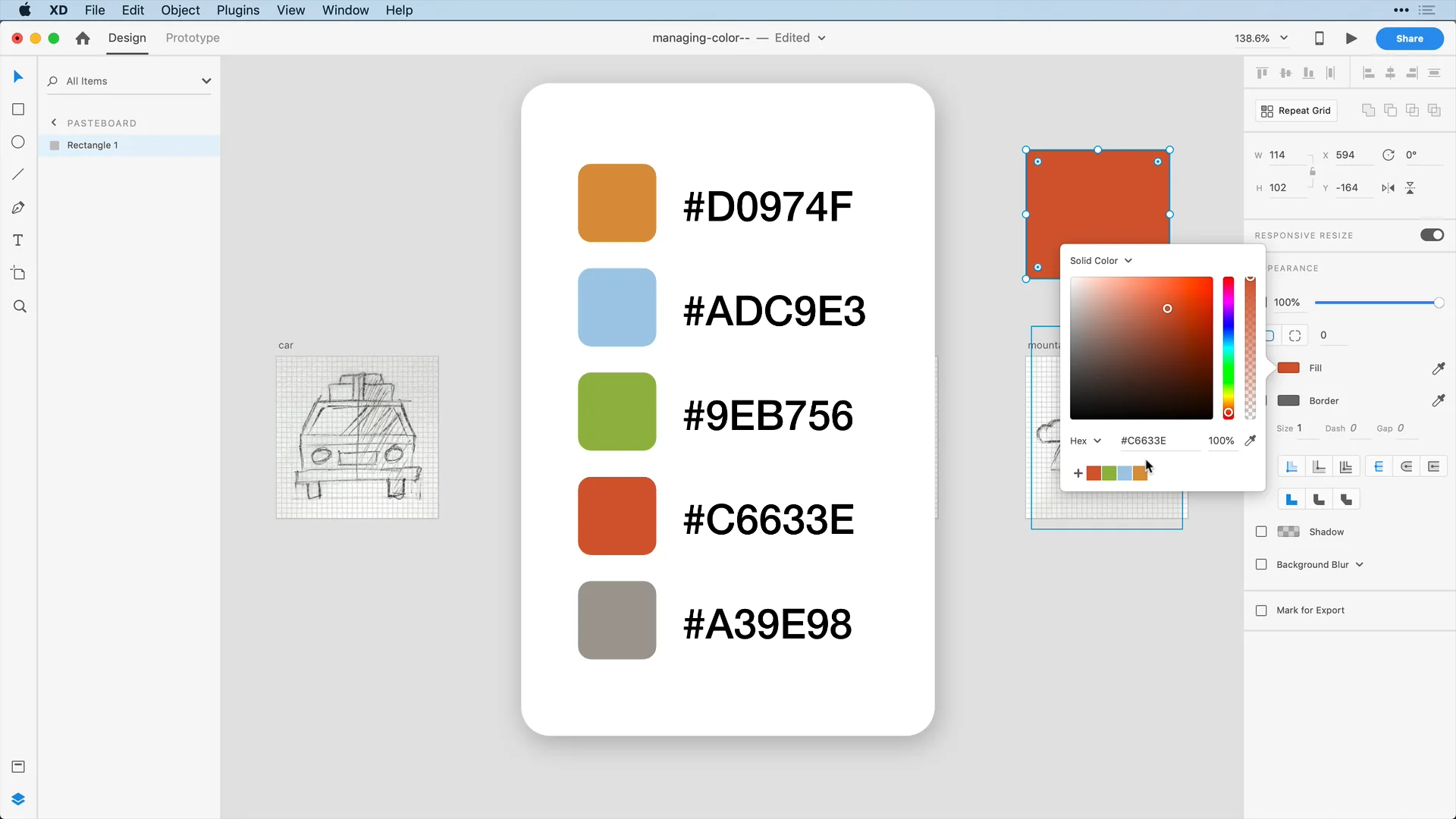Screen dimensions: 1456x819
Task: Click the hex value input field
Action: click(x=1159, y=441)
